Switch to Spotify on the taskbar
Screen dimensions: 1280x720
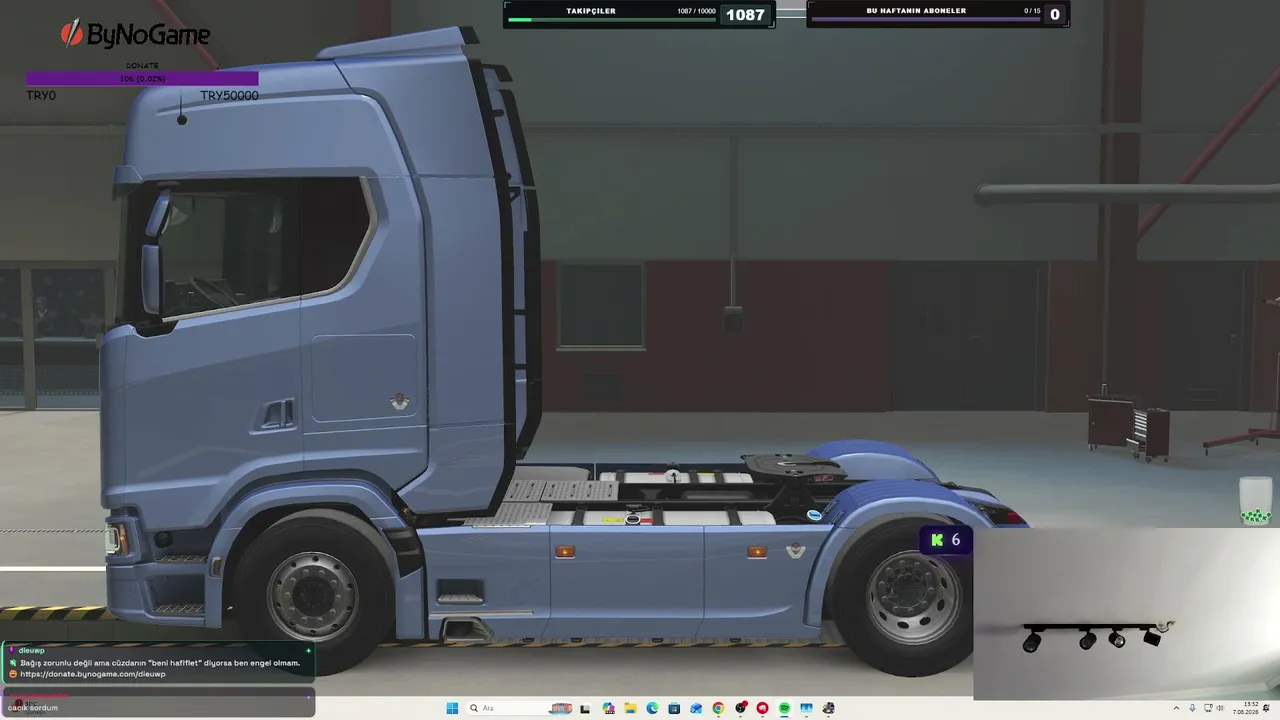coord(784,708)
